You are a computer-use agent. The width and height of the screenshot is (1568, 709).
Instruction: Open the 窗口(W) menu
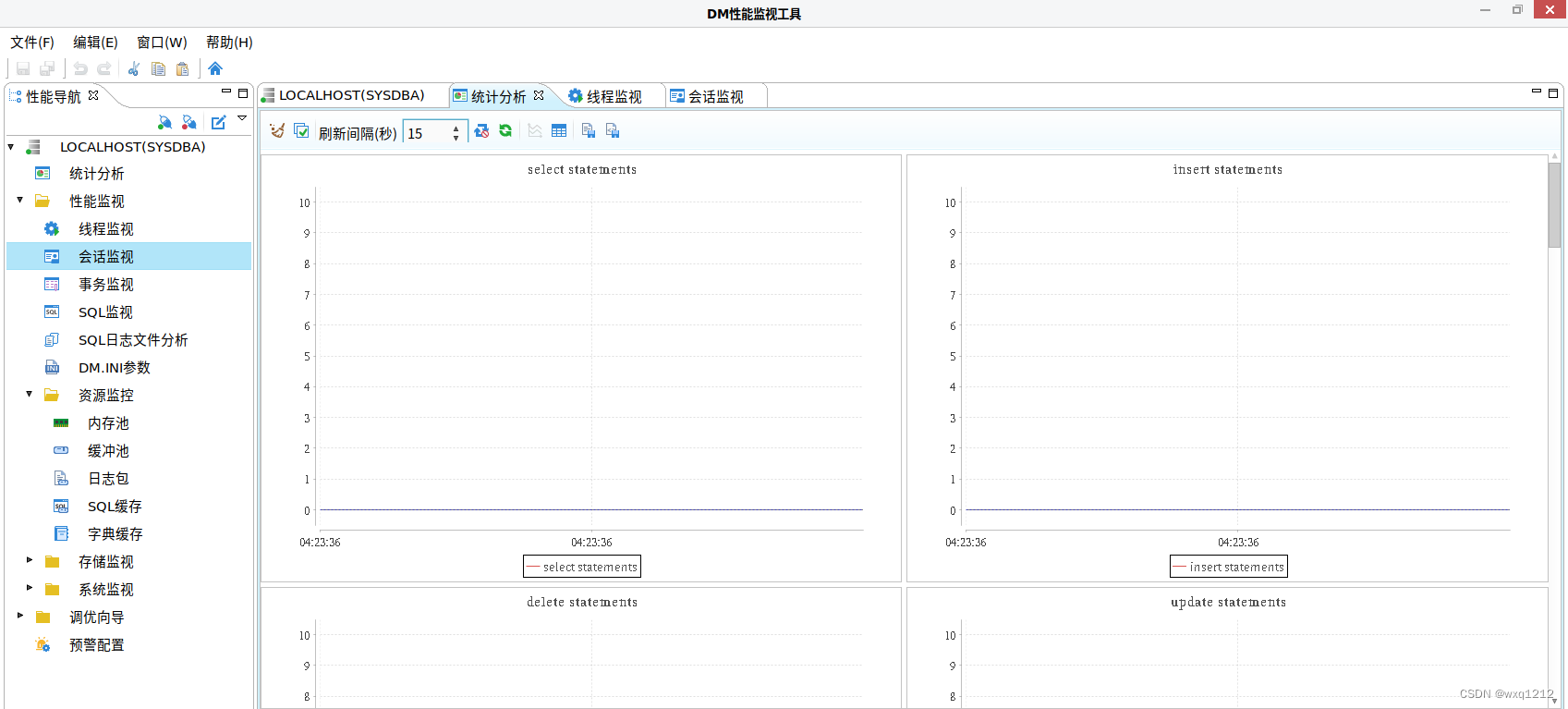162,43
